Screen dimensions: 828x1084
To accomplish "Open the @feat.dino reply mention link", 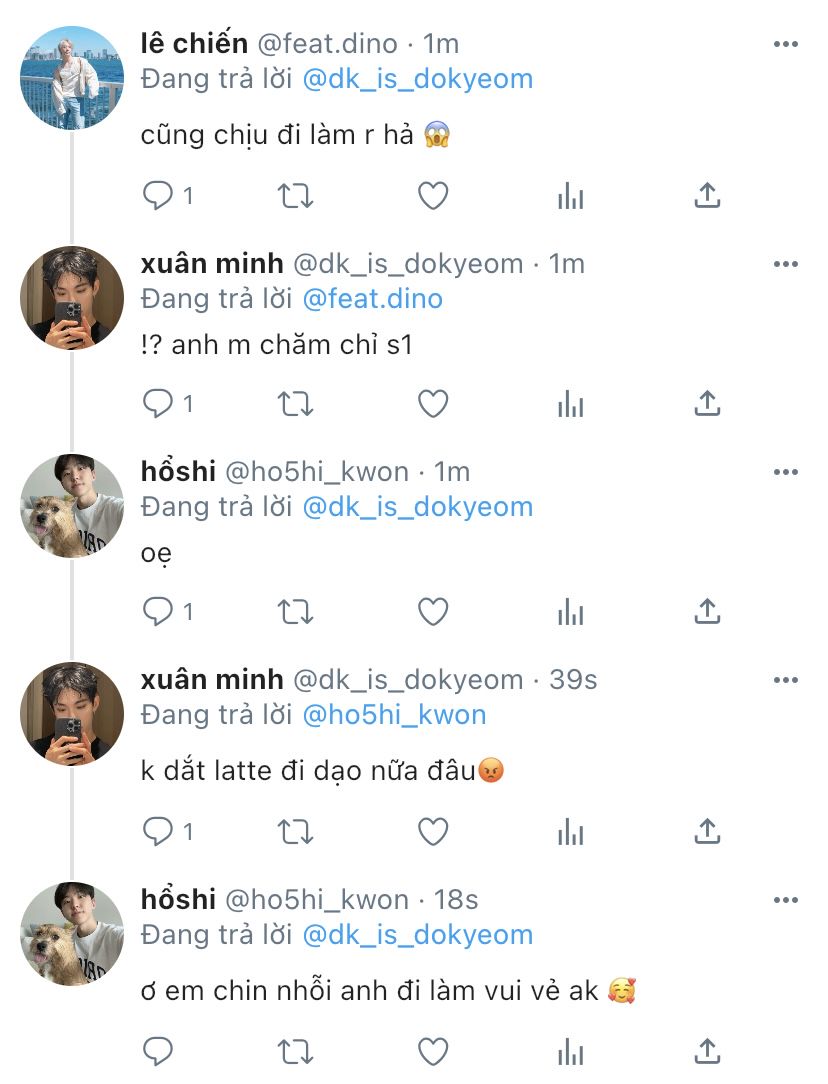I will pyautogui.click(x=372, y=299).
